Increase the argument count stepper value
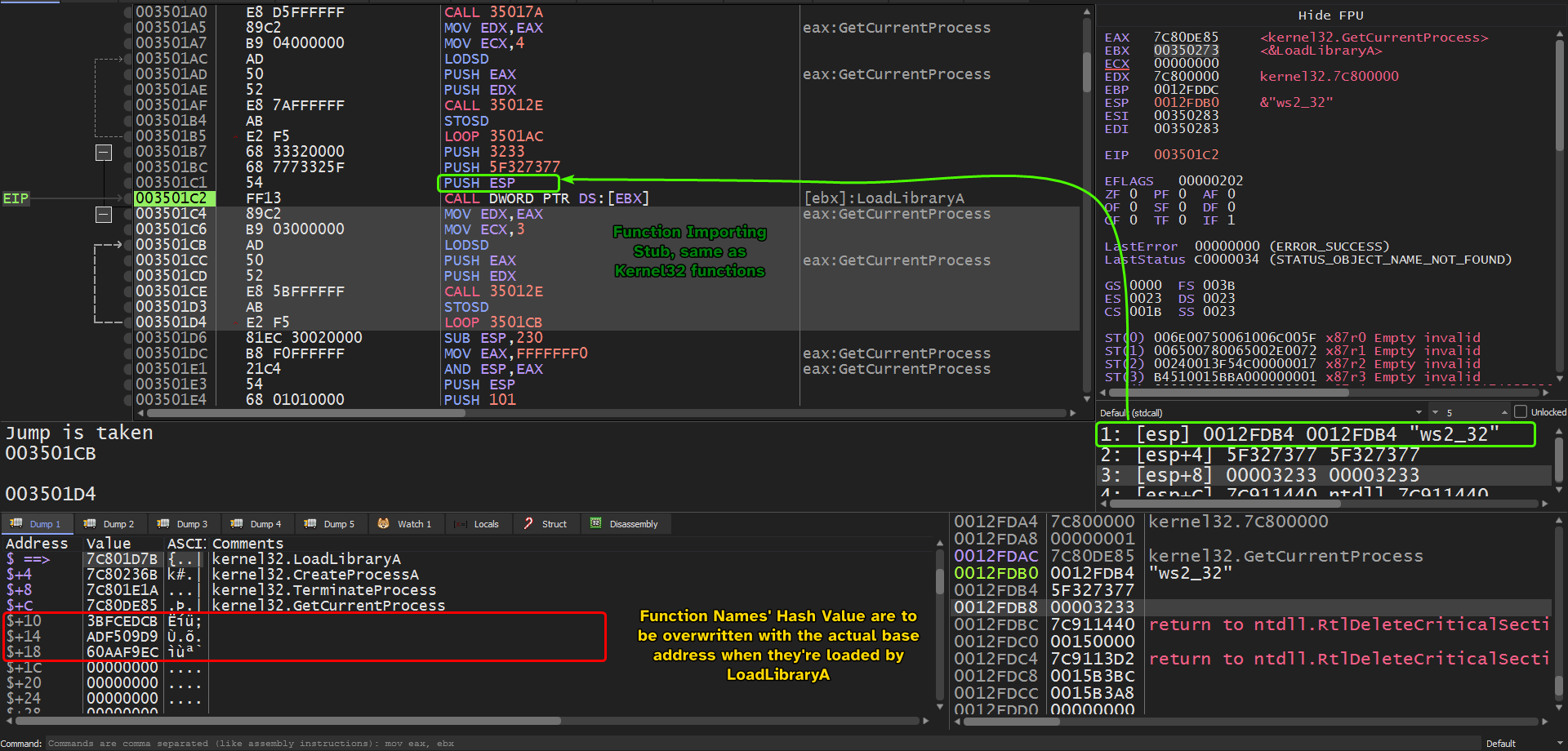This screenshot has width=1568, height=751. click(1503, 410)
